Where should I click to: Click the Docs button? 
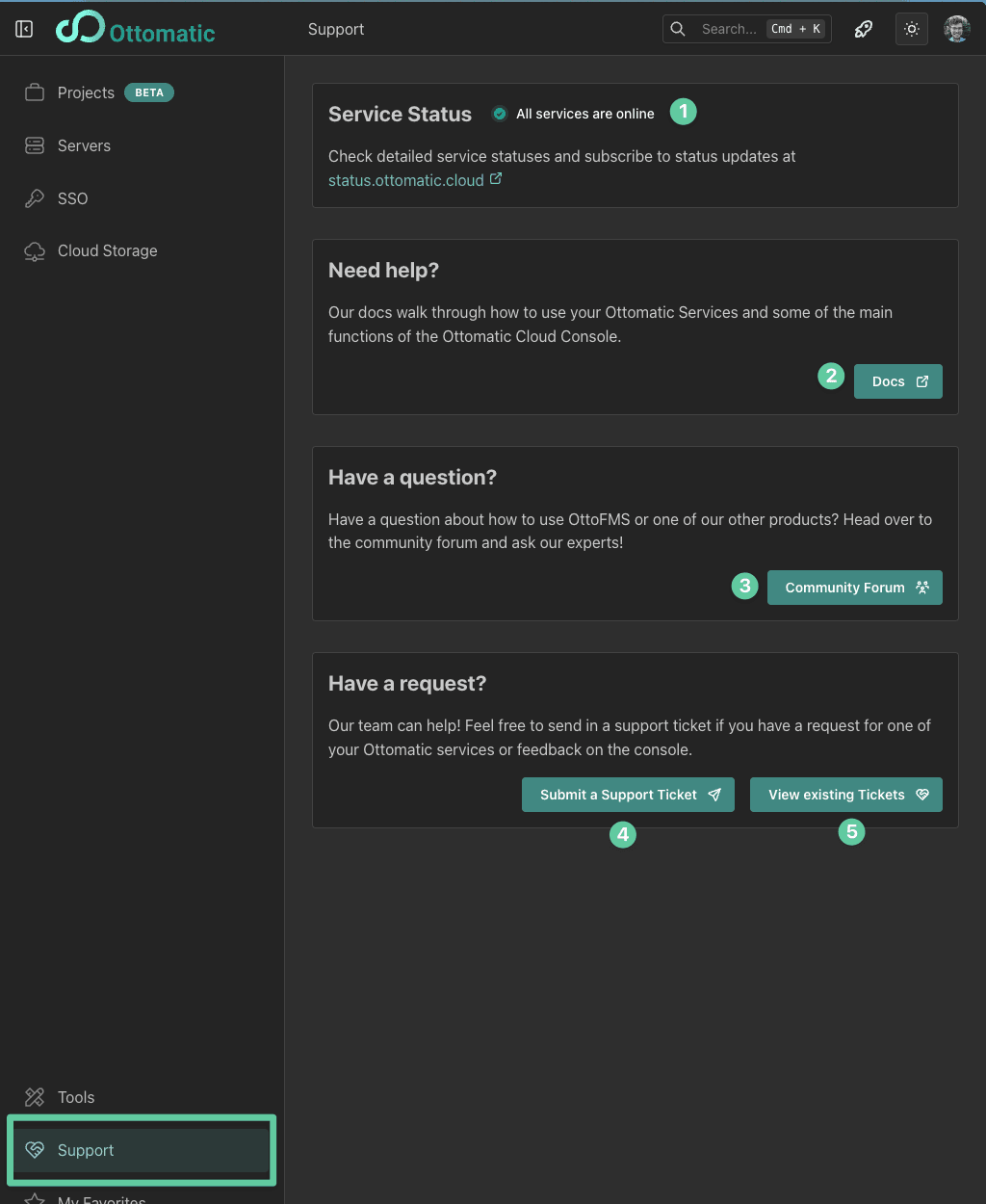click(x=897, y=381)
